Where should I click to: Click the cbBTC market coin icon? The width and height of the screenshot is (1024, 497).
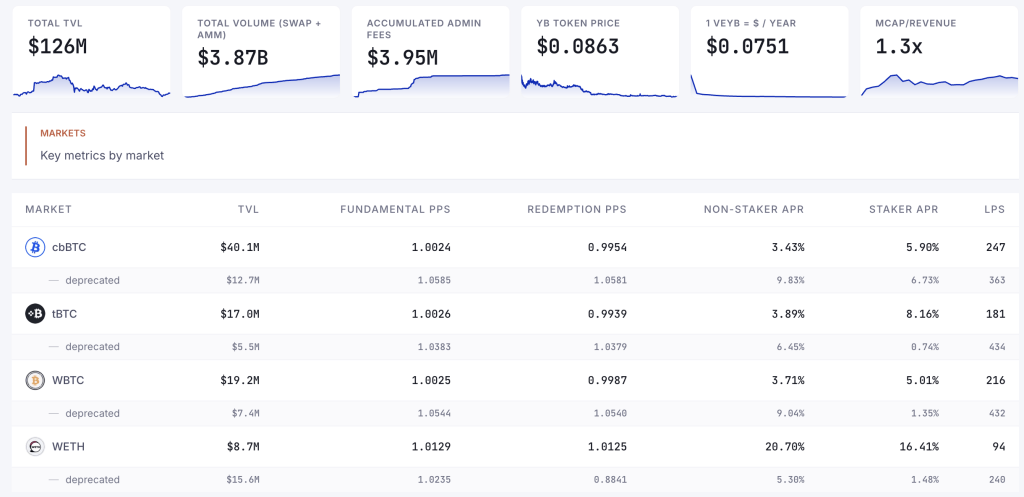[35, 248]
